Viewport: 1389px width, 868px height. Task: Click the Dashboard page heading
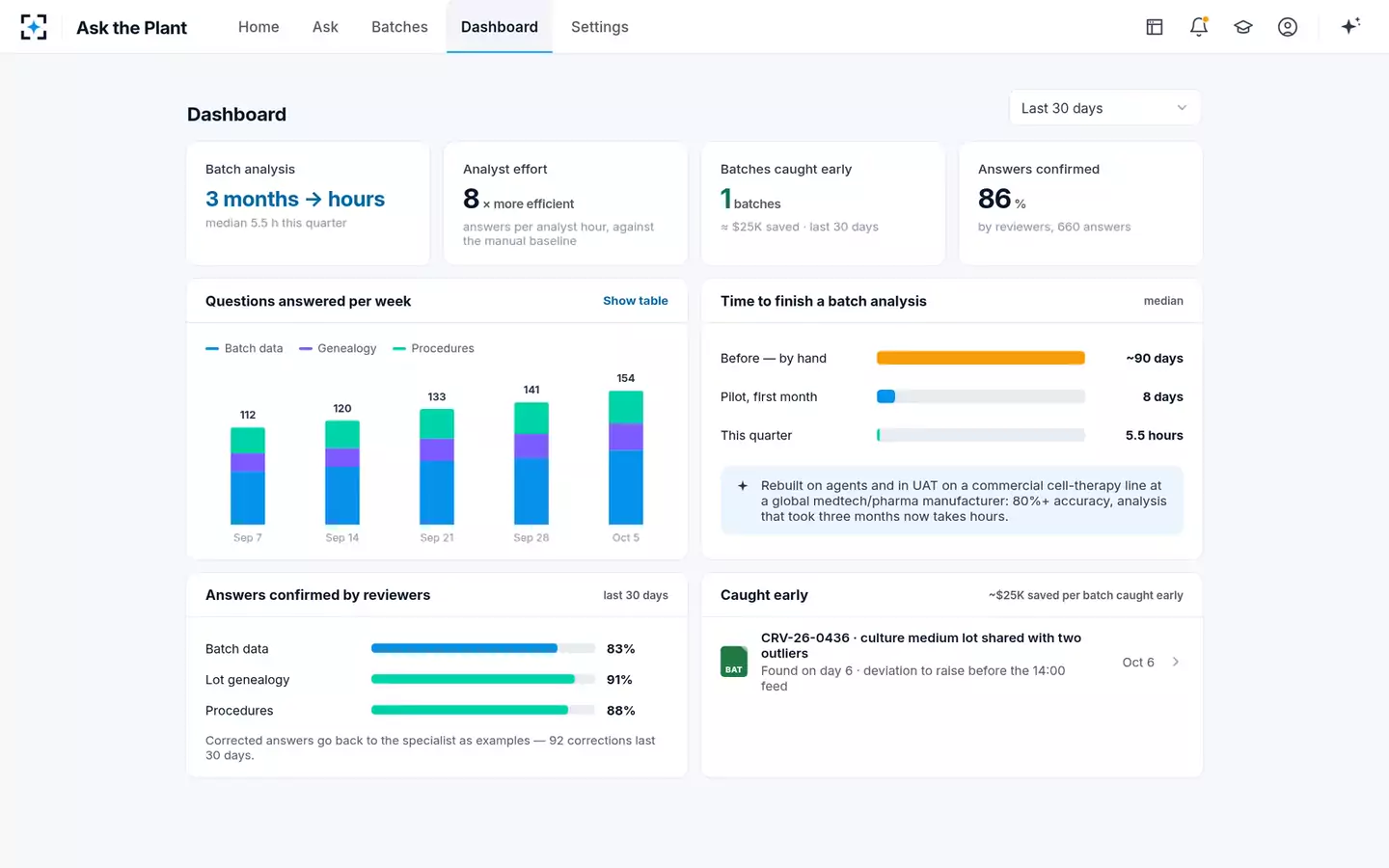[x=237, y=114]
